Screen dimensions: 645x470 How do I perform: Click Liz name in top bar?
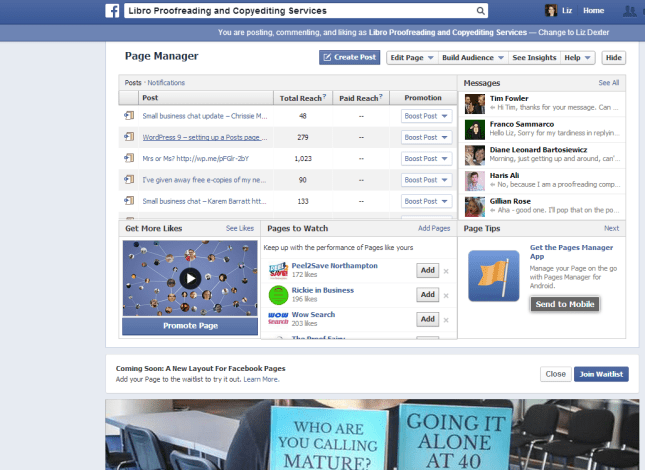567,11
